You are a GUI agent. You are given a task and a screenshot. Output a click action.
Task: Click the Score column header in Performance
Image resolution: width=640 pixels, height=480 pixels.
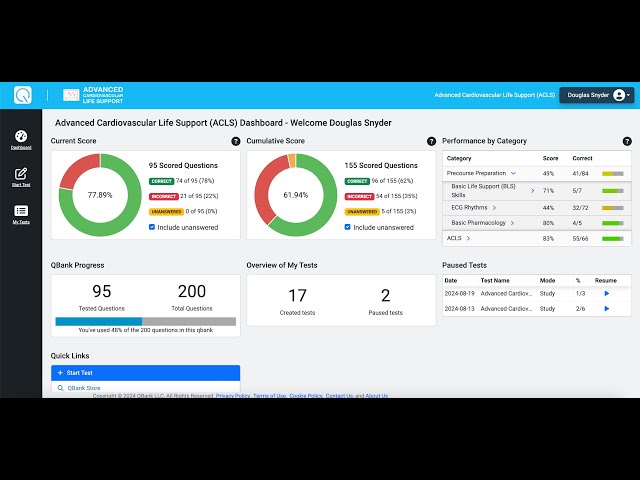550,158
